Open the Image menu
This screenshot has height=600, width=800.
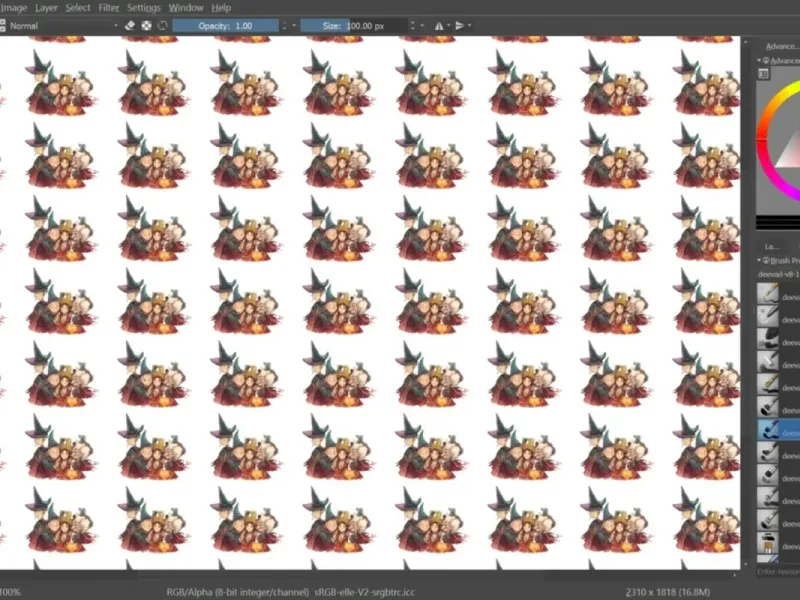pyautogui.click(x=14, y=8)
